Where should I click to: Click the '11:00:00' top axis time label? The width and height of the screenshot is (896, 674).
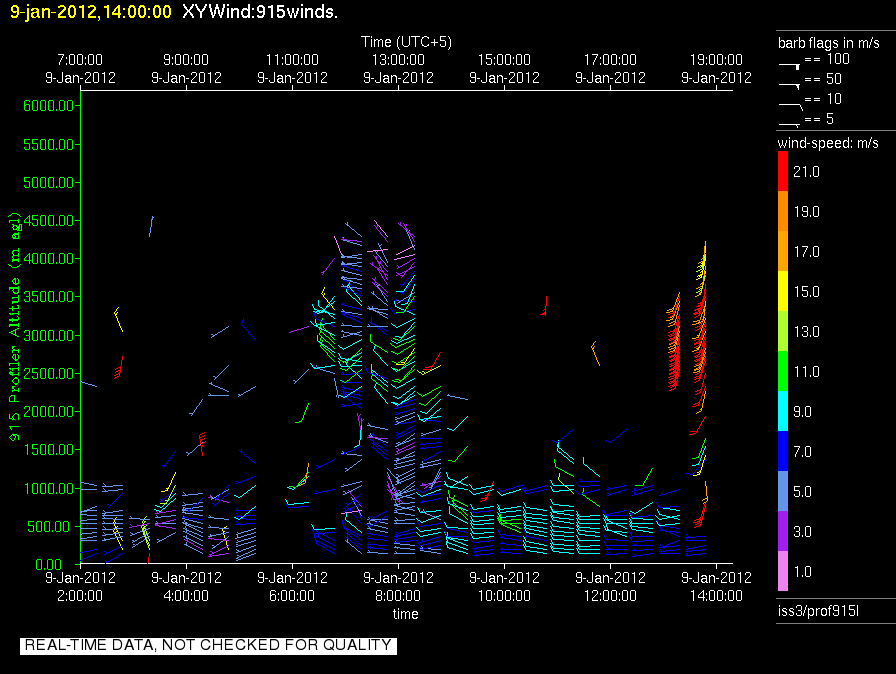292,60
